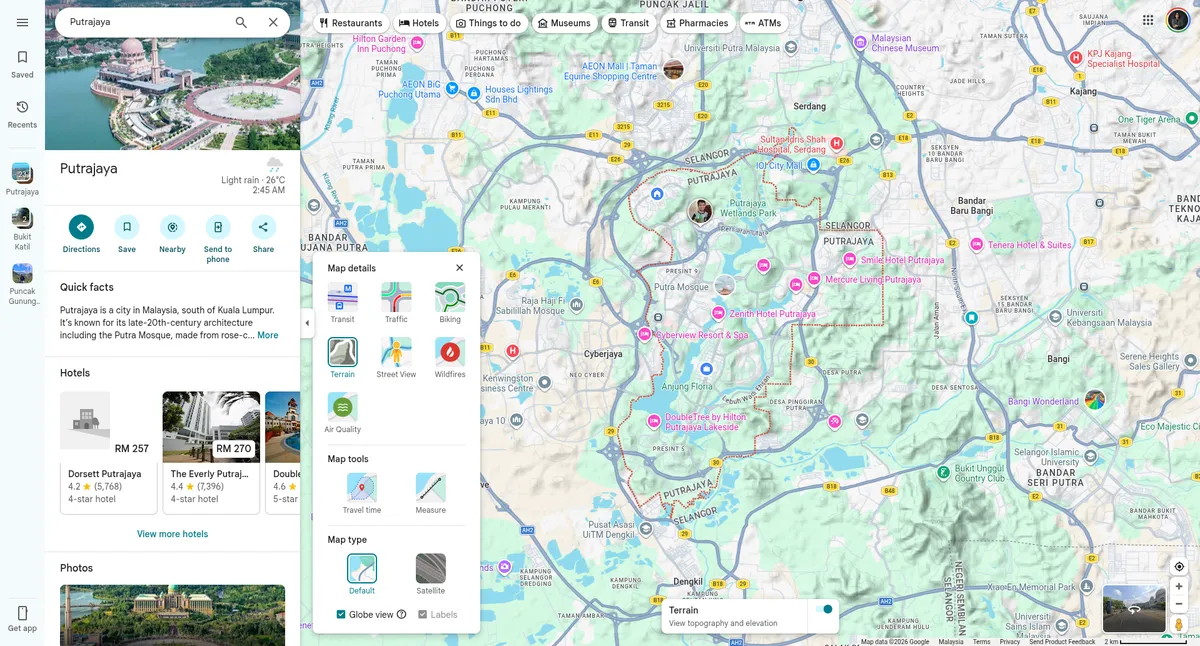Open the main hamburger menu

(22, 22)
